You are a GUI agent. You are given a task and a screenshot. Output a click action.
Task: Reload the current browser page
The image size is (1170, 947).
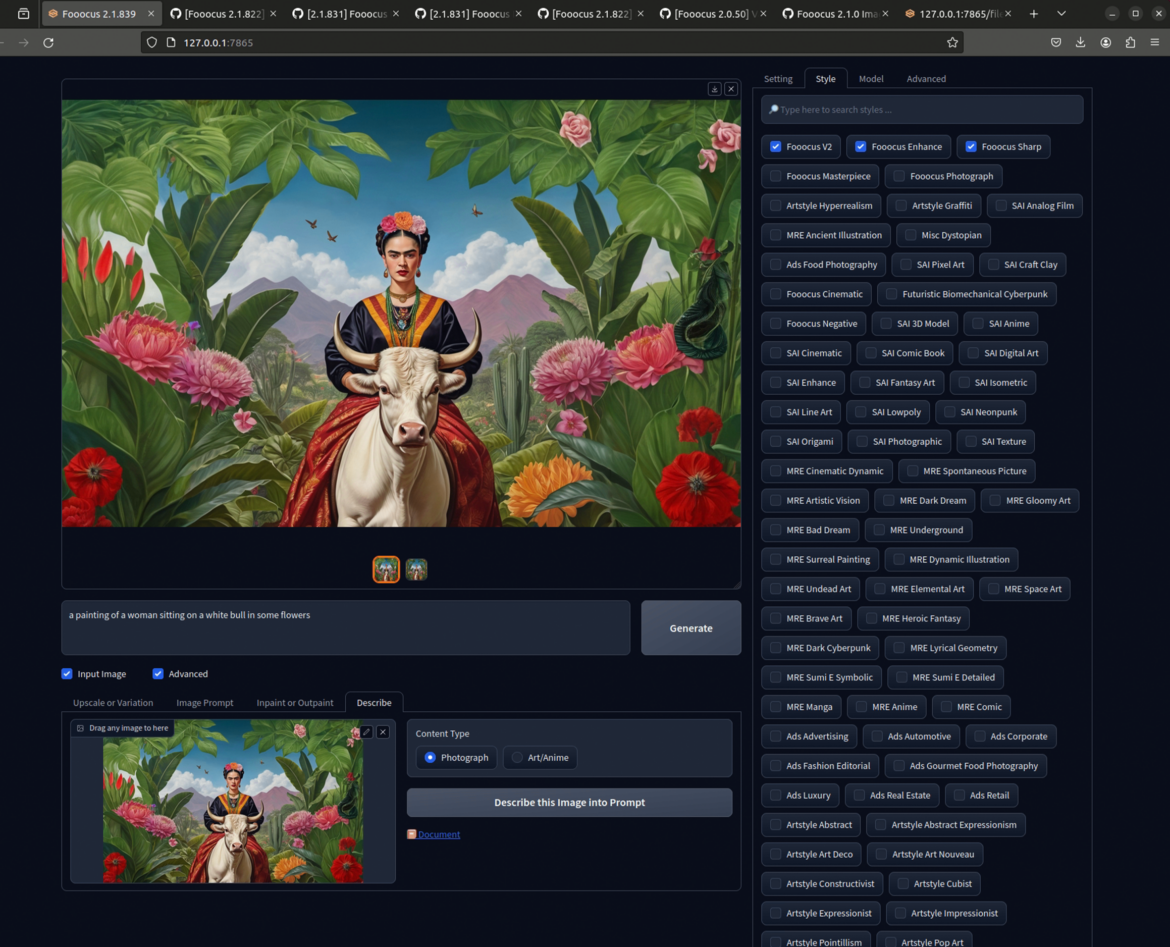49,43
